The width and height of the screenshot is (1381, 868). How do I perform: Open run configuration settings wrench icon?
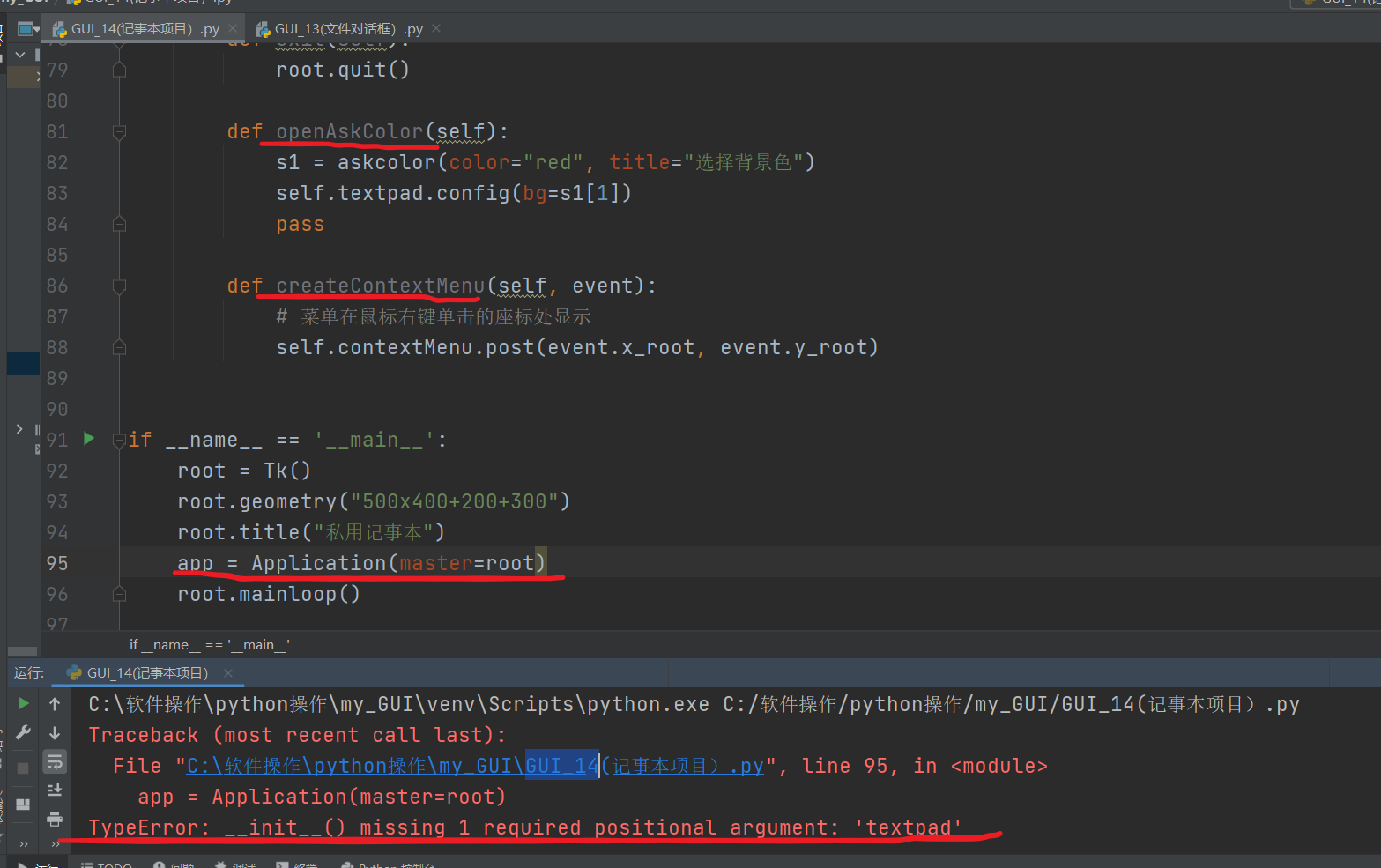[23, 733]
